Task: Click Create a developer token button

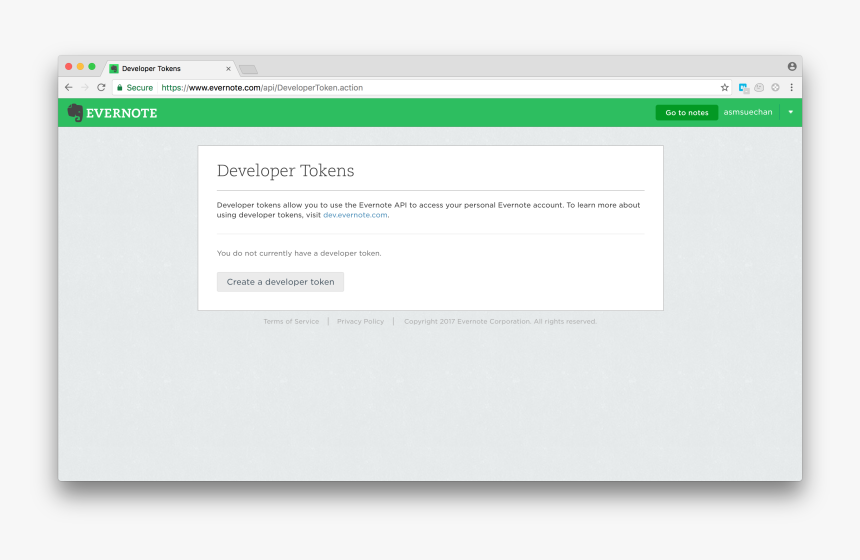Action: [x=280, y=282]
